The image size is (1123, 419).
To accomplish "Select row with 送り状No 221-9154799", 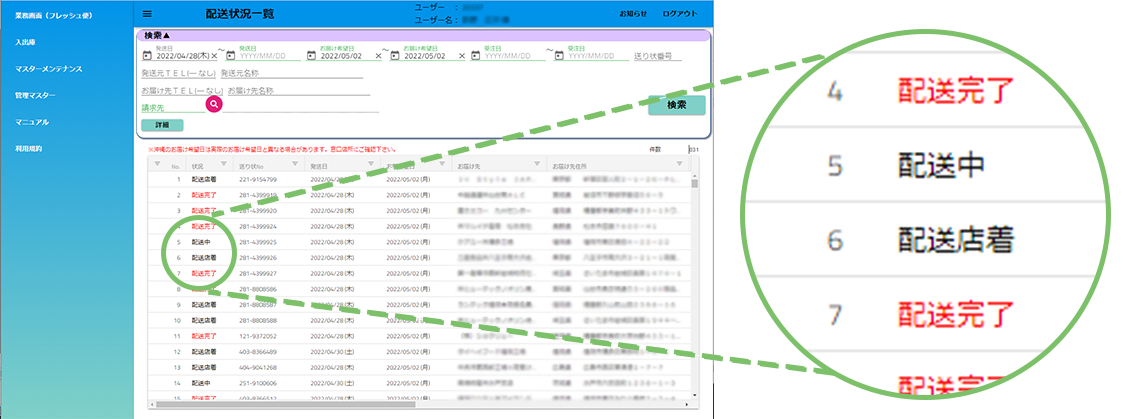I will [420, 179].
